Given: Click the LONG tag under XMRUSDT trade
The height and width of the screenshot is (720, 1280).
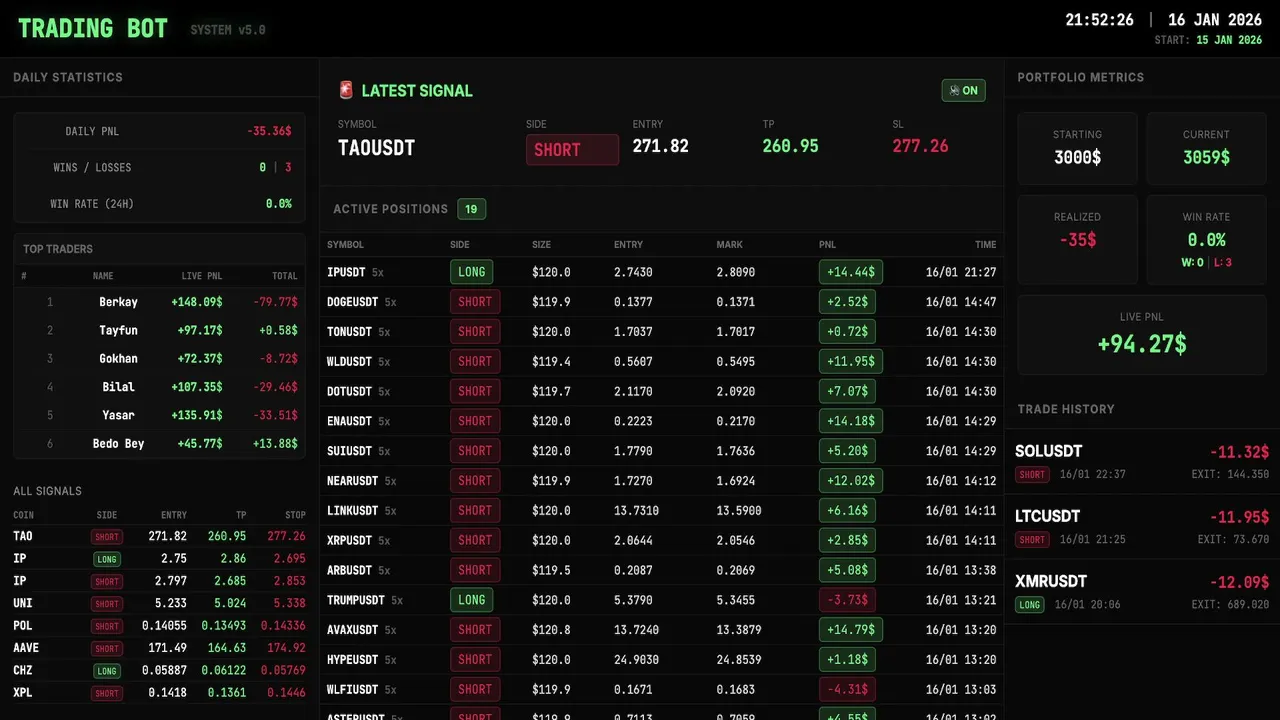Looking at the screenshot, I should (x=1029, y=605).
